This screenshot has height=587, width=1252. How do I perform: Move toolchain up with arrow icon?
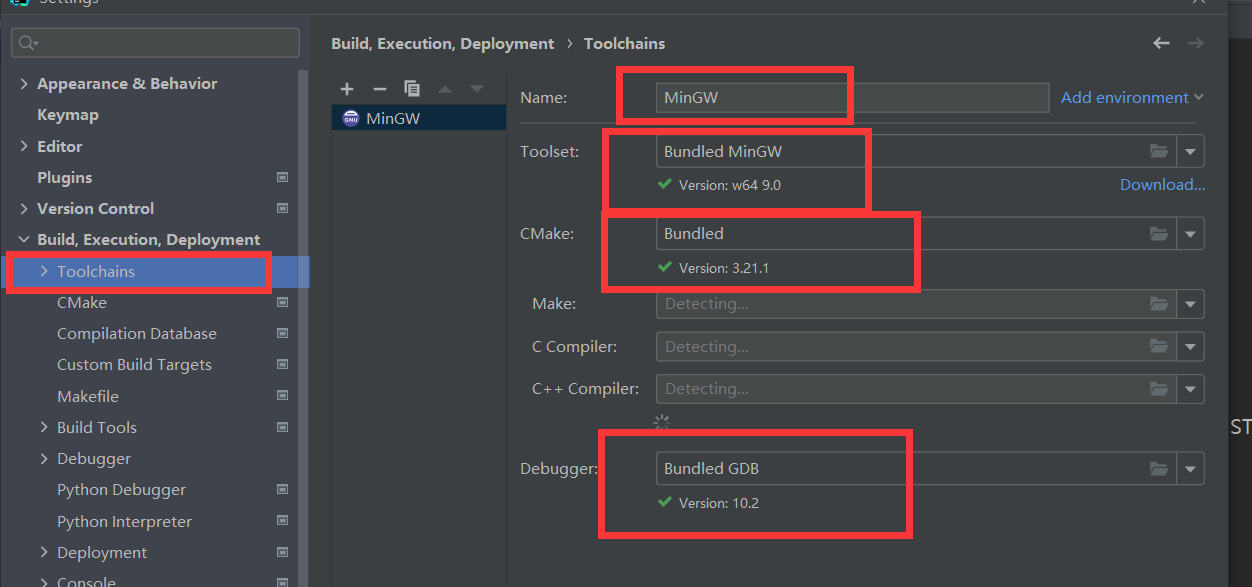pyautogui.click(x=445, y=89)
